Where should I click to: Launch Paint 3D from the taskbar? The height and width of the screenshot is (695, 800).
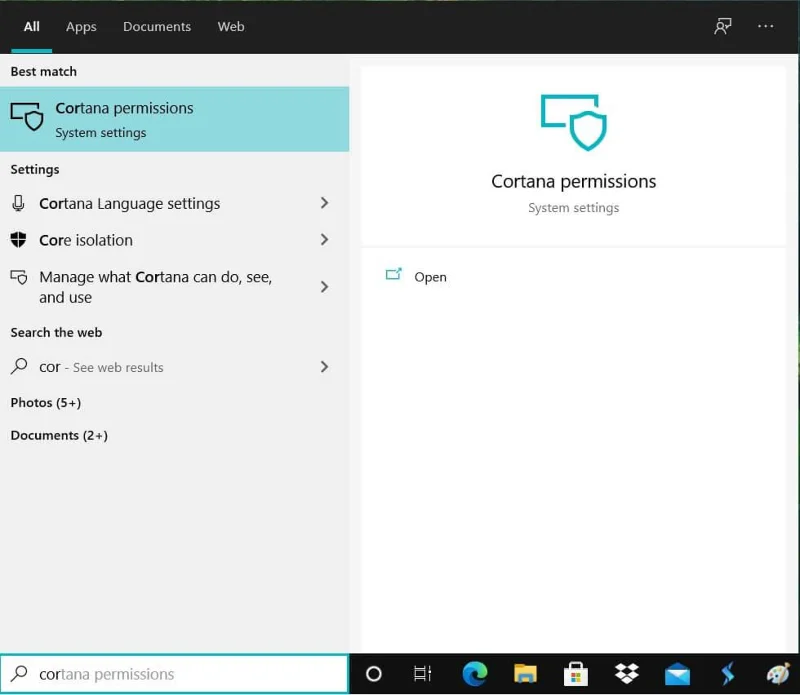tap(777, 674)
